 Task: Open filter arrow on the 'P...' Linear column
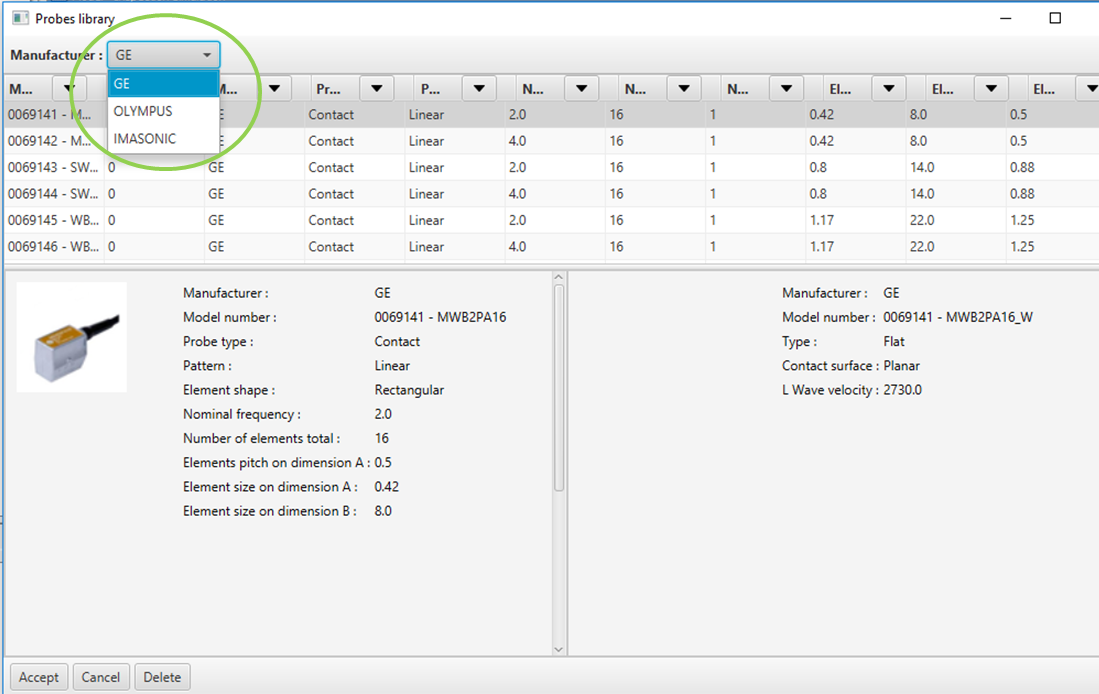478,89
